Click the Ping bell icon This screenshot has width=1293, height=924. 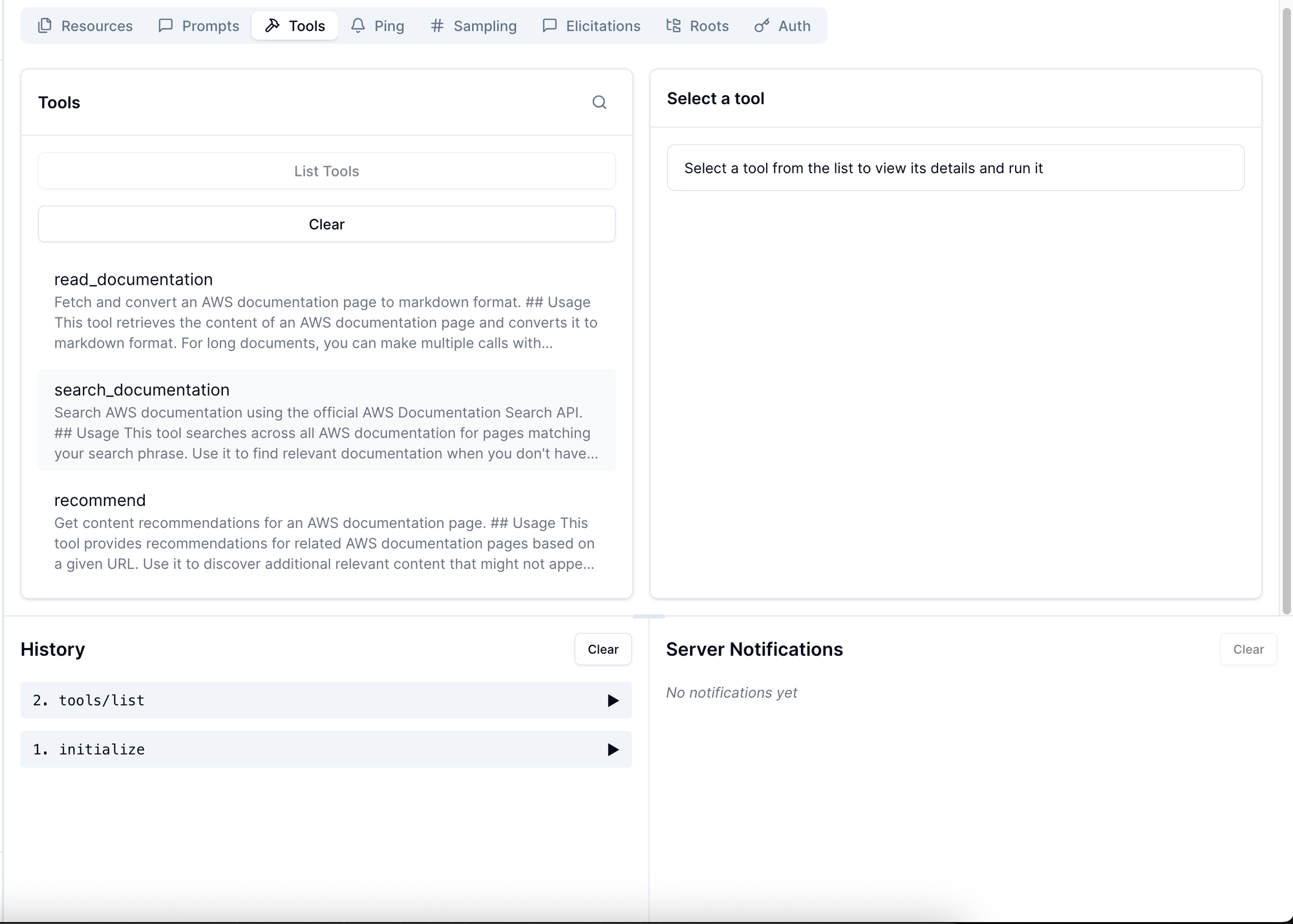pyautogui.click(x=358, y=26)
